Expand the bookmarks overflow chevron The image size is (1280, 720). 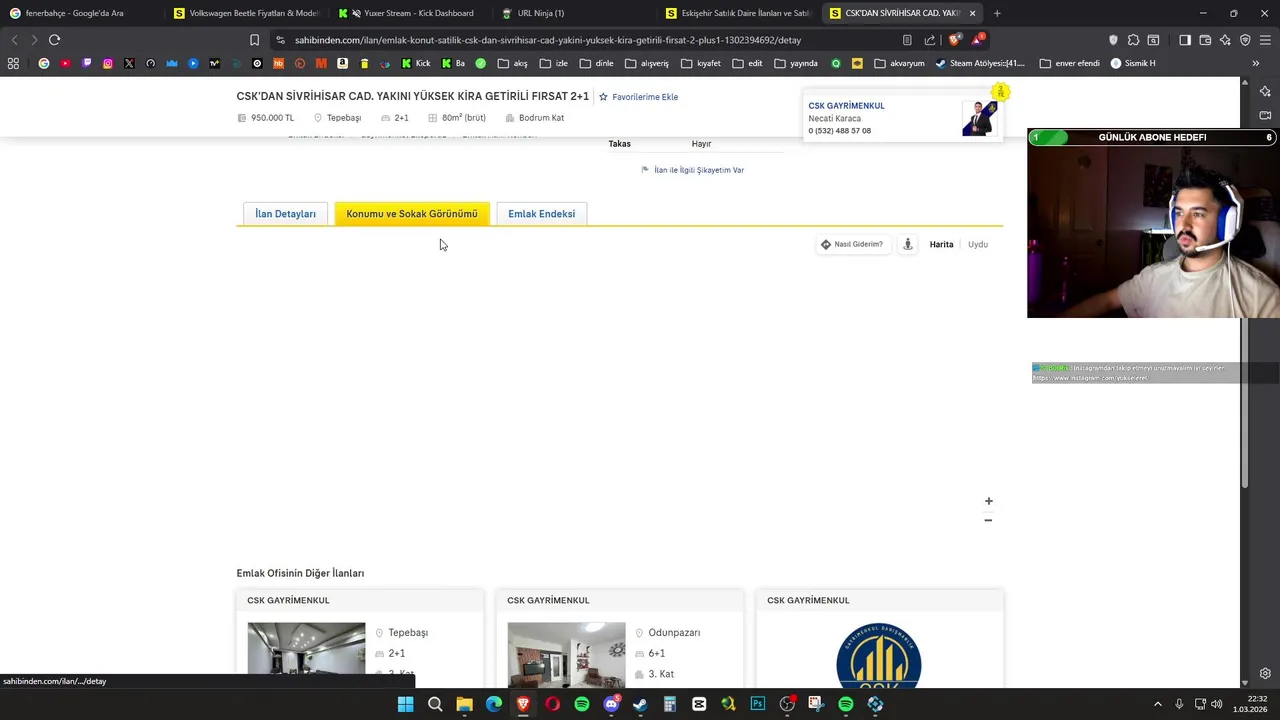pos(1256,63)
